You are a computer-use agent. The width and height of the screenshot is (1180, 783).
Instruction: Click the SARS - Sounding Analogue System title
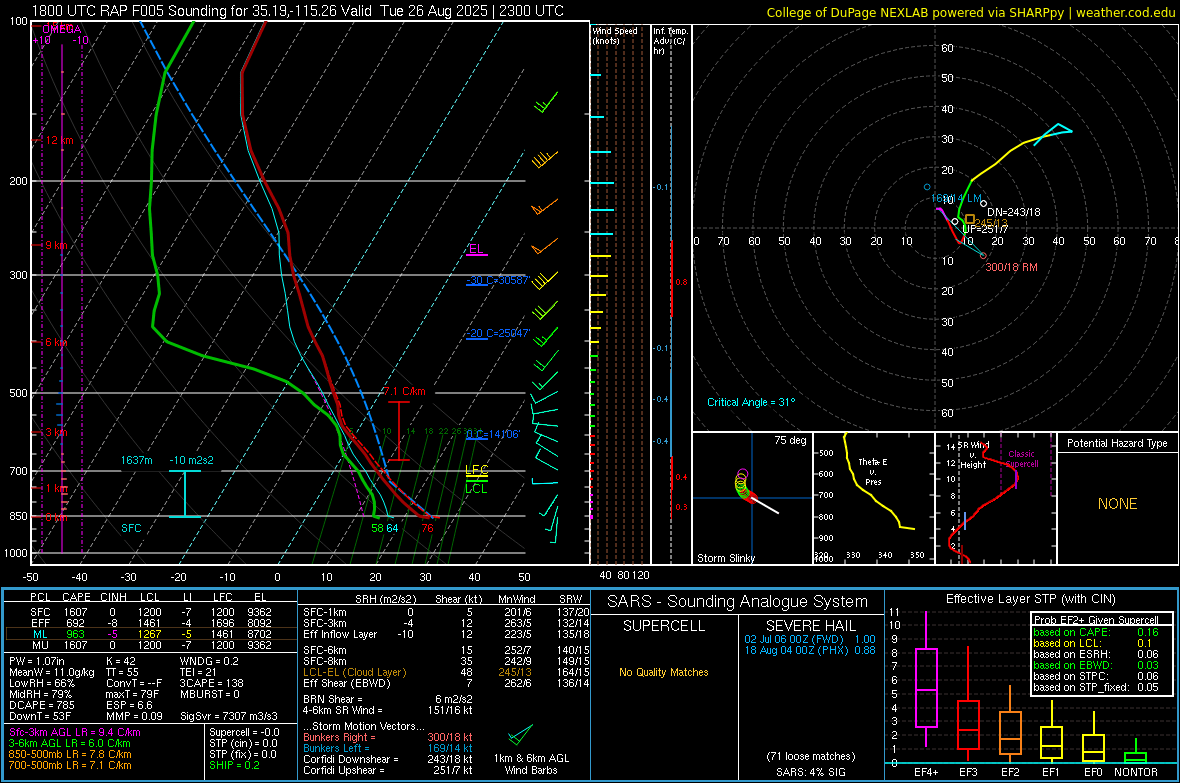738,602
